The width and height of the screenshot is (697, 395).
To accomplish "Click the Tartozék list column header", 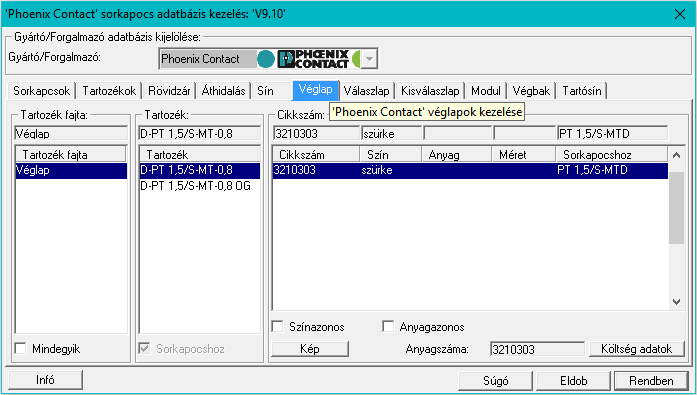I will (200, 155).
